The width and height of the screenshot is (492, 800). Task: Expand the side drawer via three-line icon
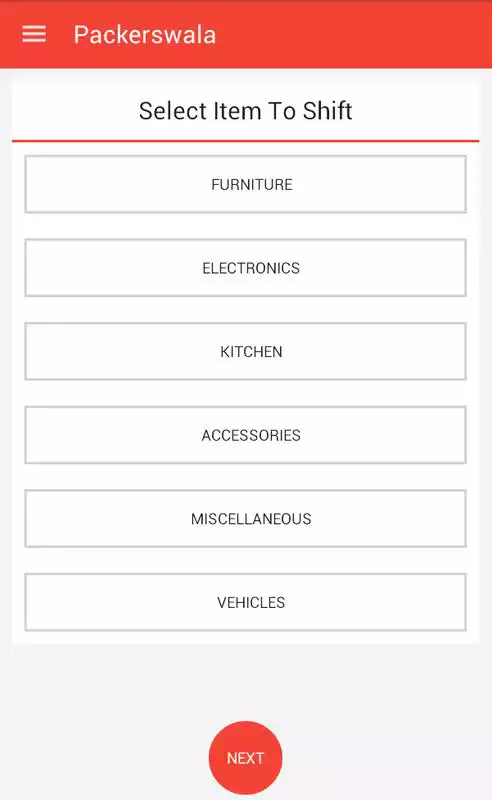34,34
